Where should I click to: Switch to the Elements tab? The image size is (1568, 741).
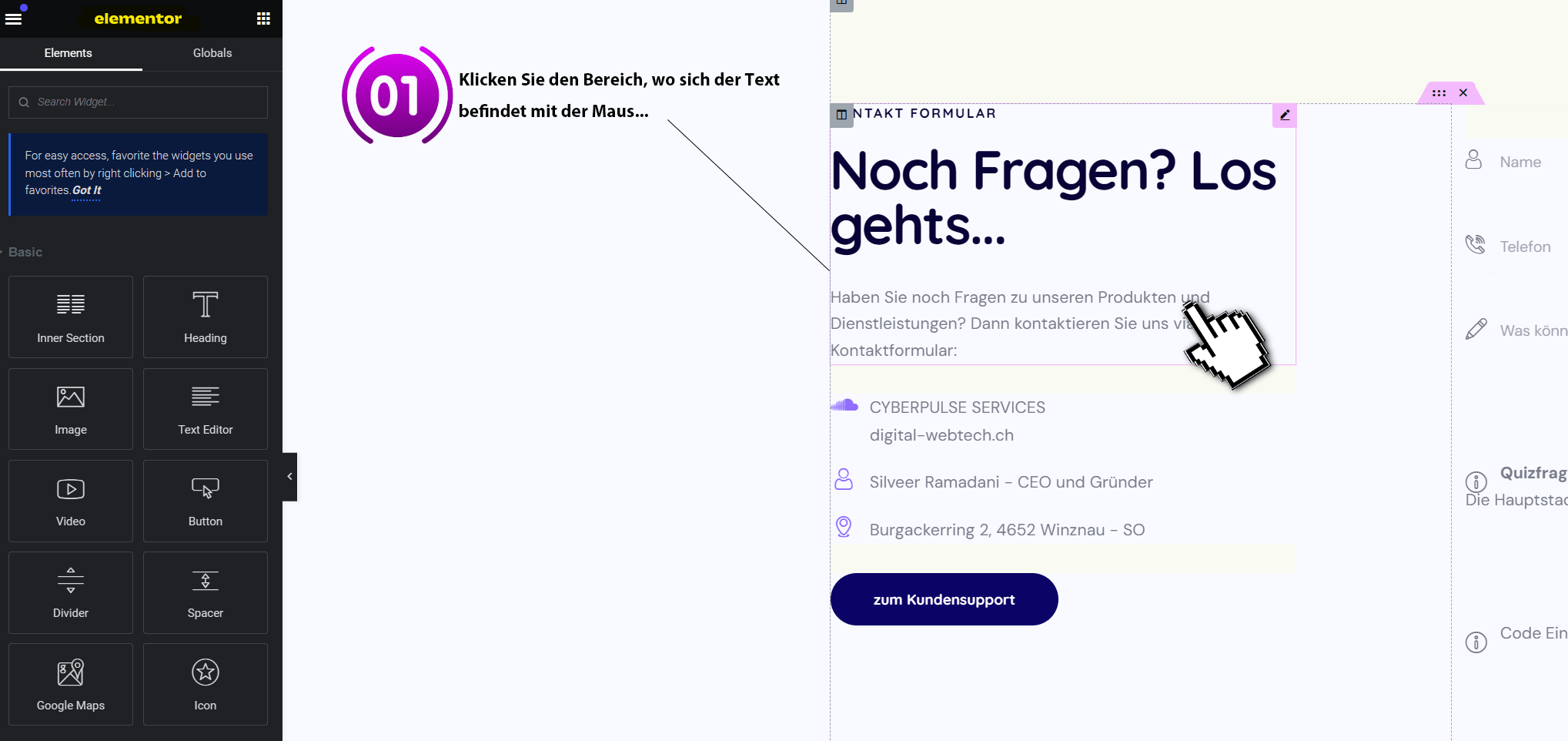coord(68,53)
